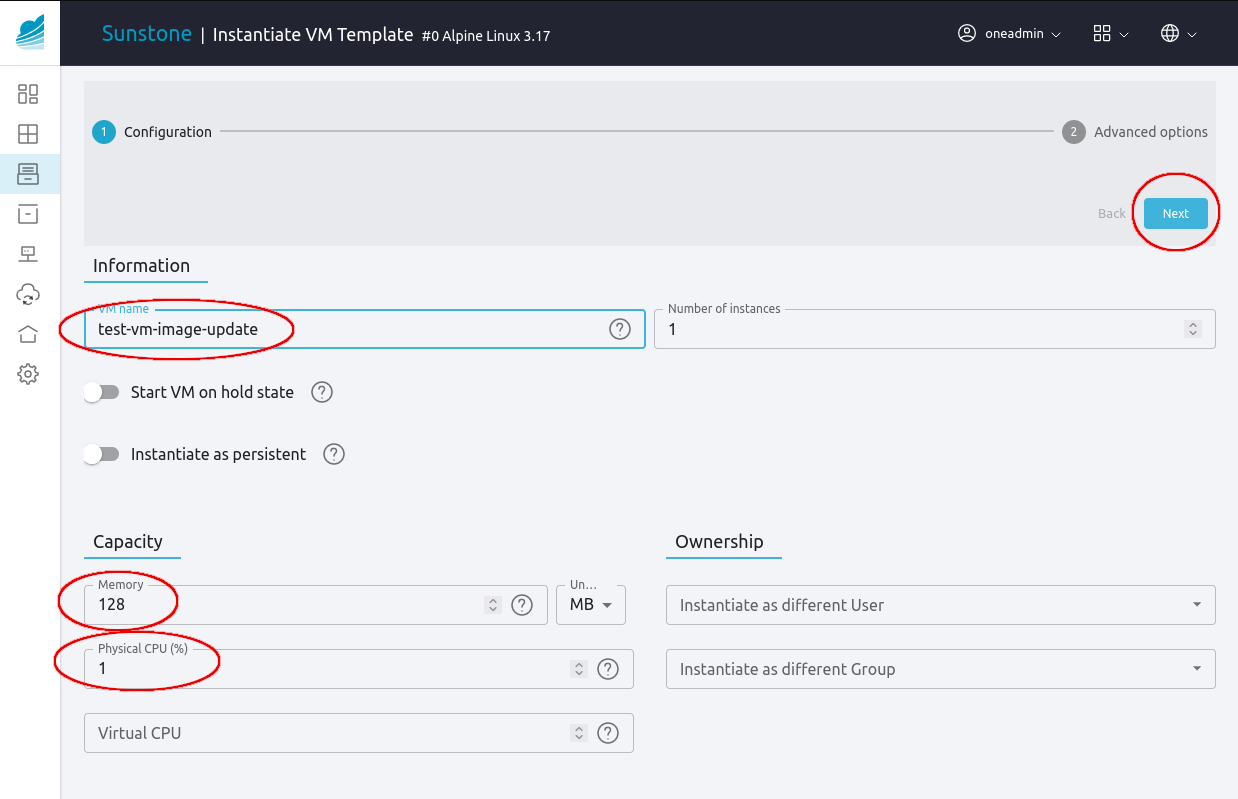
Task: Open the Network sidebar icon
Action: [28, 254]
